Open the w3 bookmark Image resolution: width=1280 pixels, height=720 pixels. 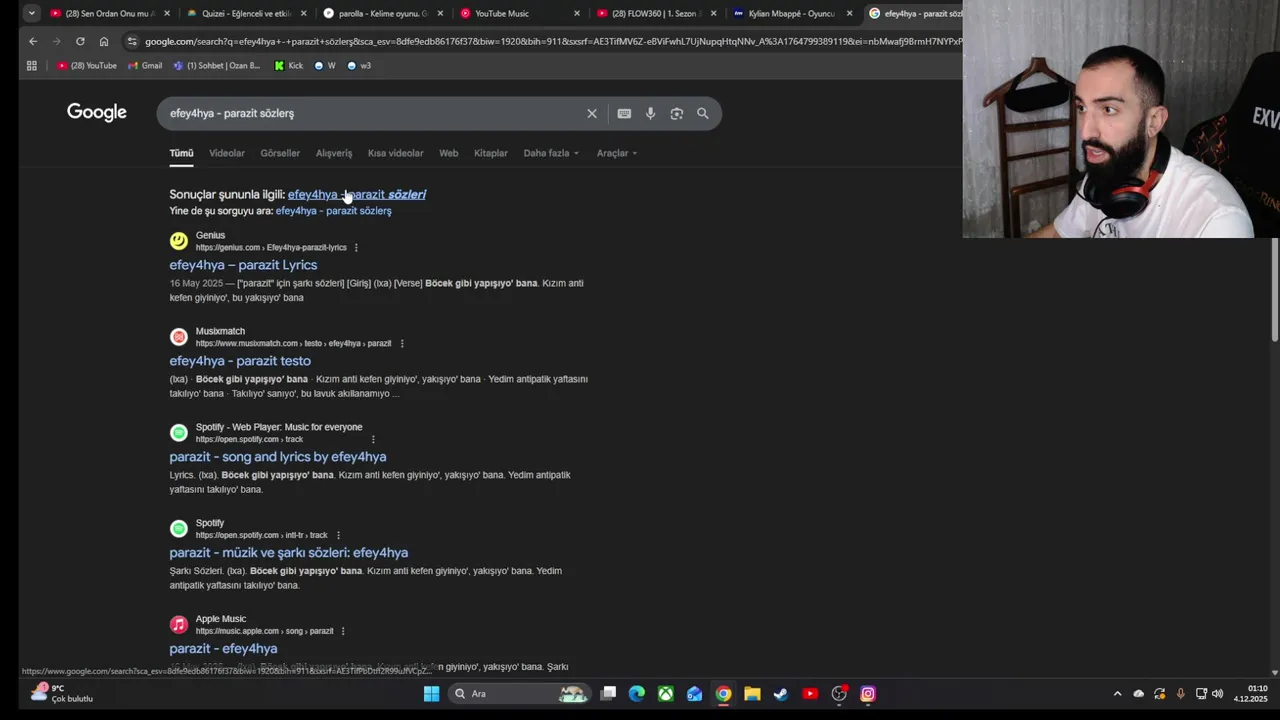[x=358, y=65]
